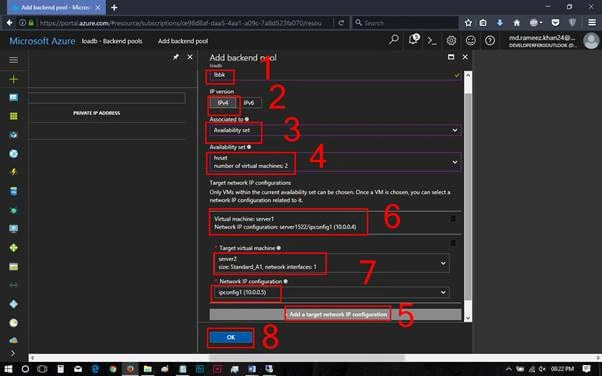This screenshot has width=602, height=376.
Task: Click the md.rameez.khan24 account name
Action: (542, 38)
